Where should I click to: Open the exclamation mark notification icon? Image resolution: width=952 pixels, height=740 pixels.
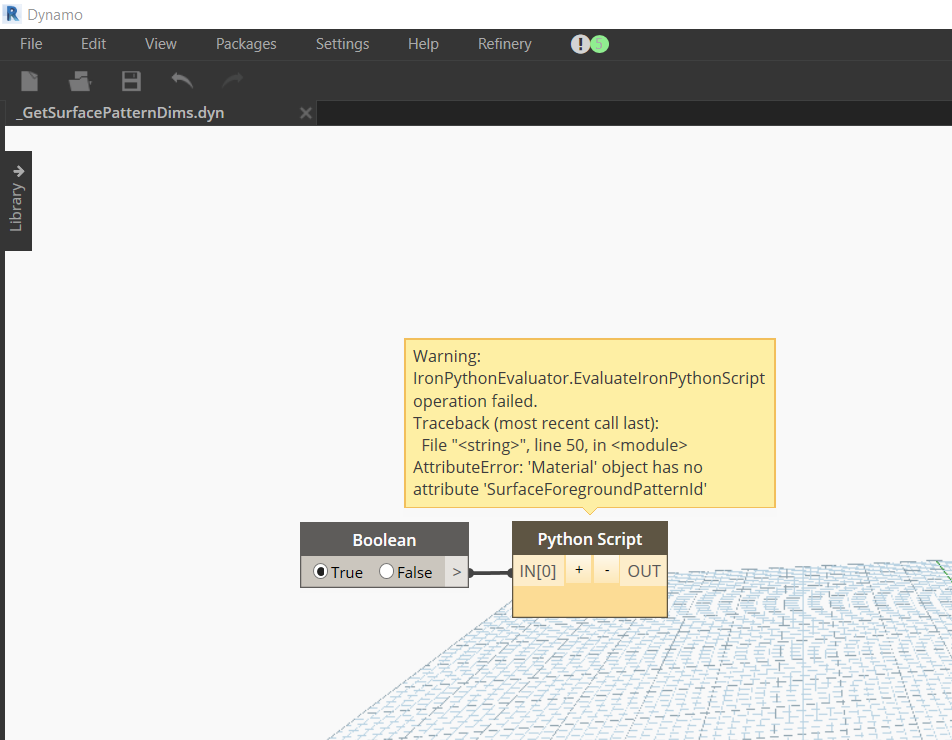coord(580,44)
